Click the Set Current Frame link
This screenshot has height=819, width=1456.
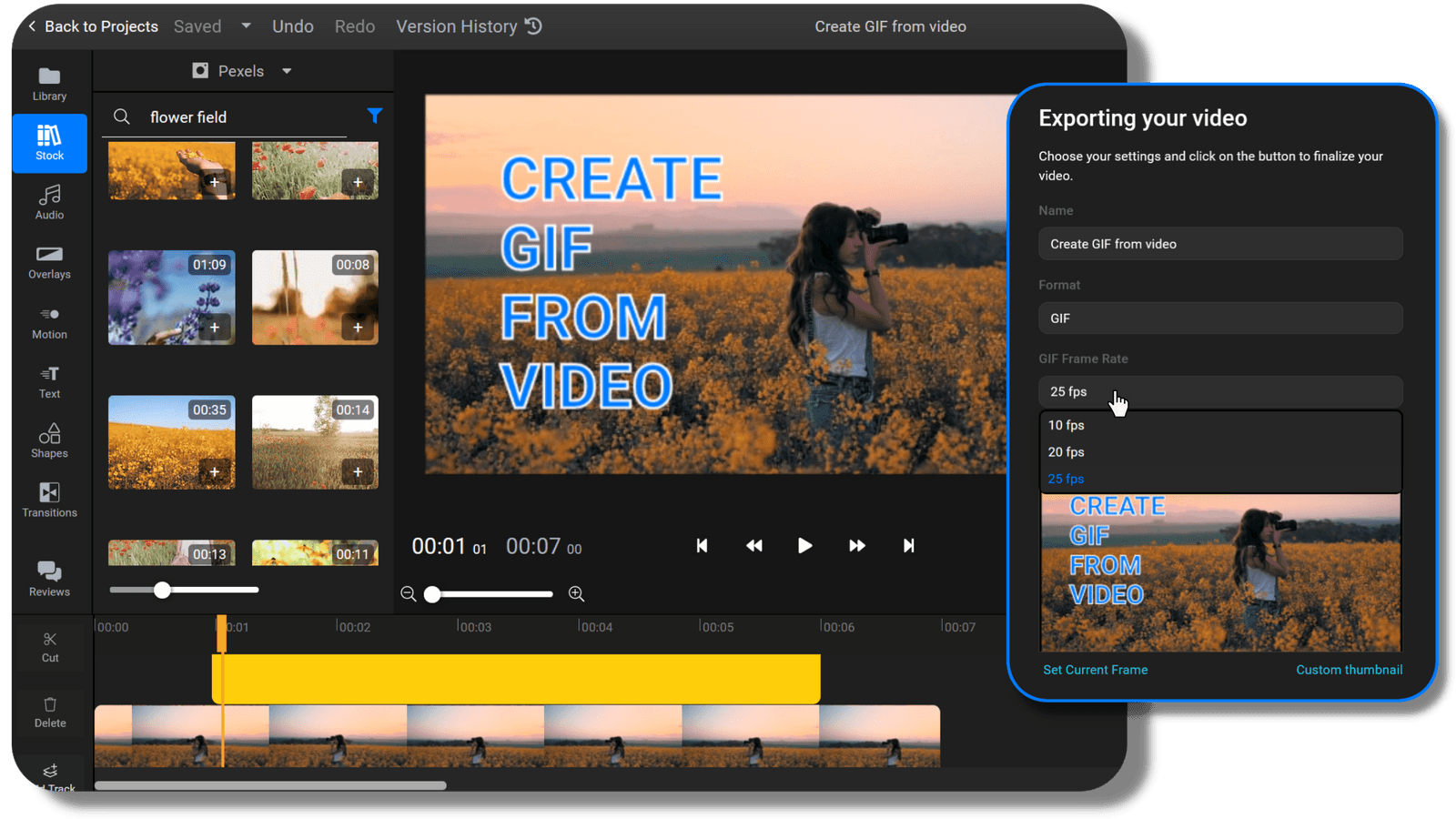(x=1095, y=669)
